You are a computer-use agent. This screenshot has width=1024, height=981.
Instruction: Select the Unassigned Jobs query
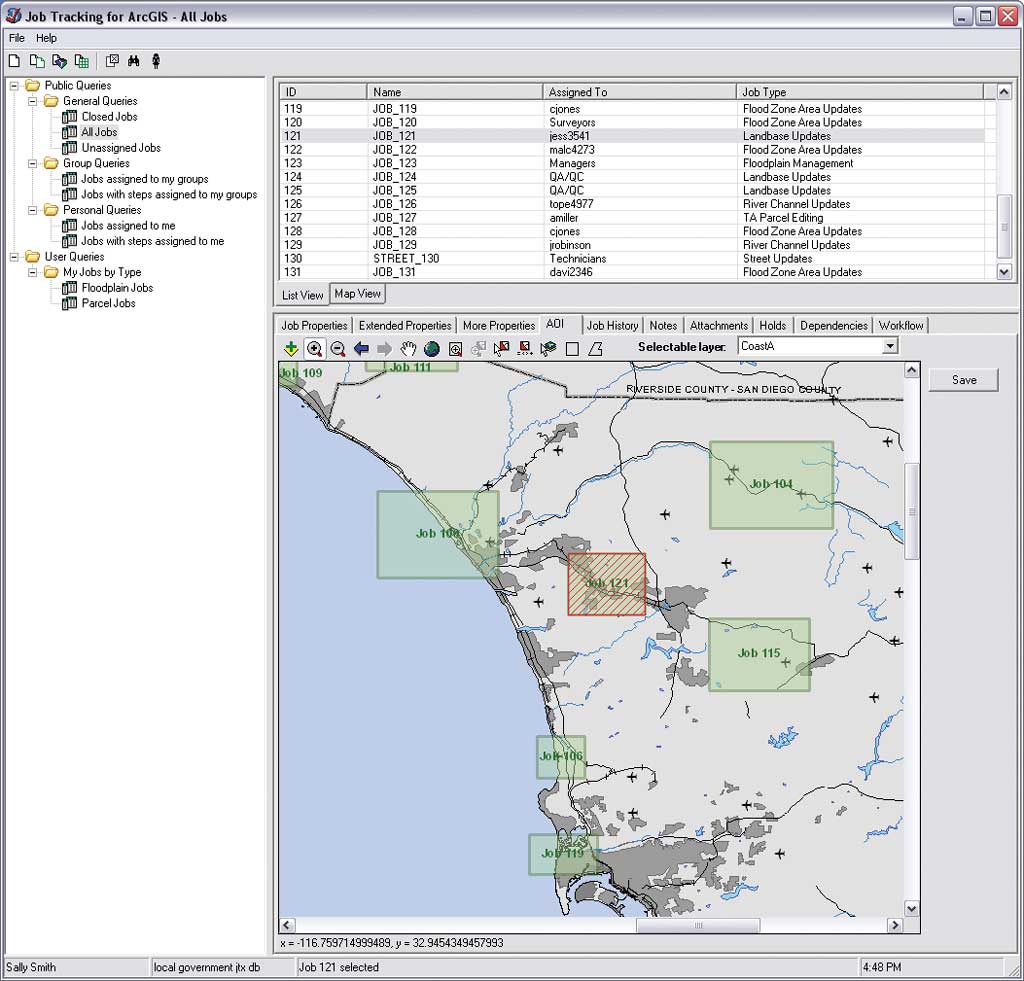pos(120,148)
